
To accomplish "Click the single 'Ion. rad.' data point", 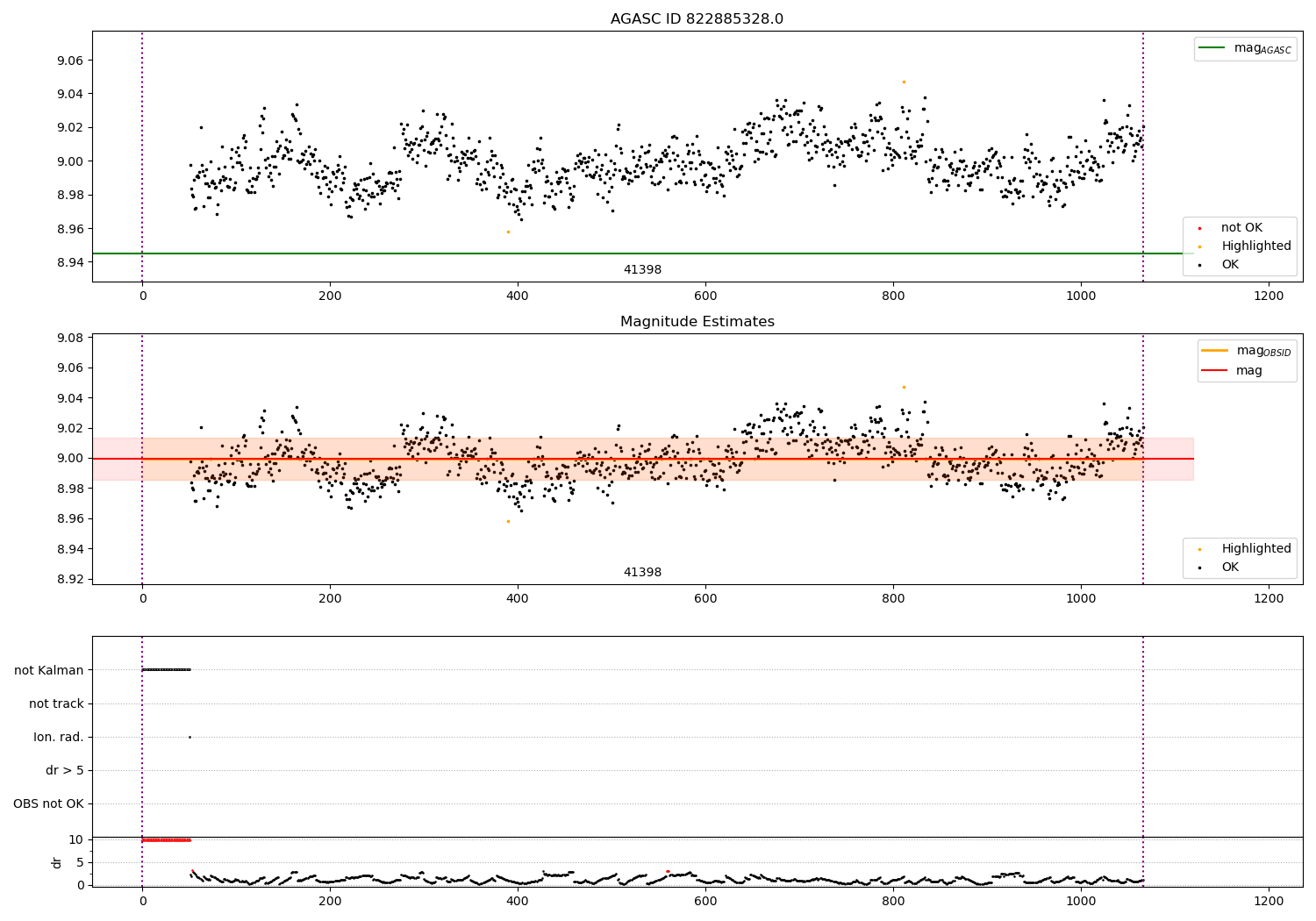I will (190, 737).
